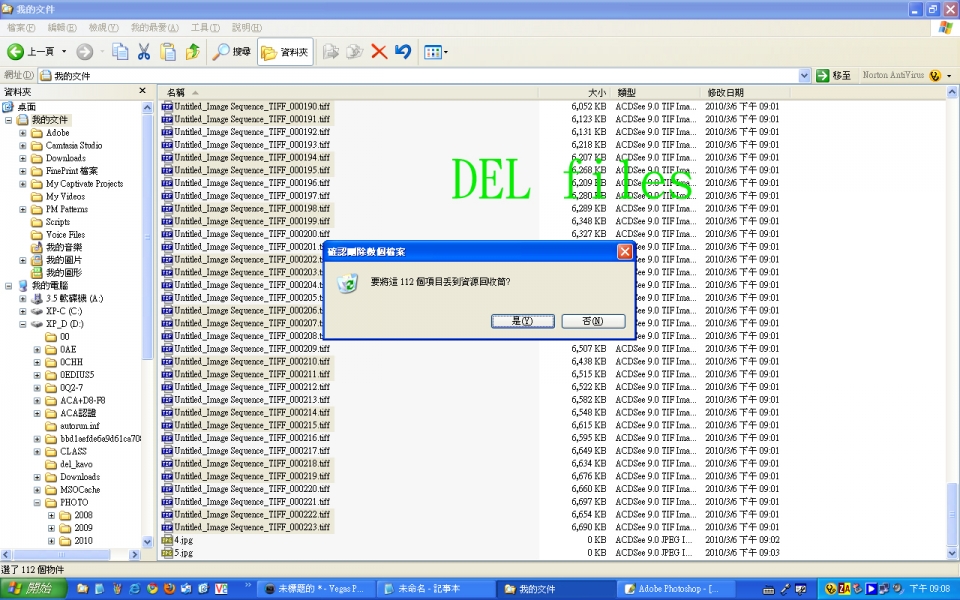Click the 開始 Start button
Viewport: 960px width, 600px height.
[34, 588]
